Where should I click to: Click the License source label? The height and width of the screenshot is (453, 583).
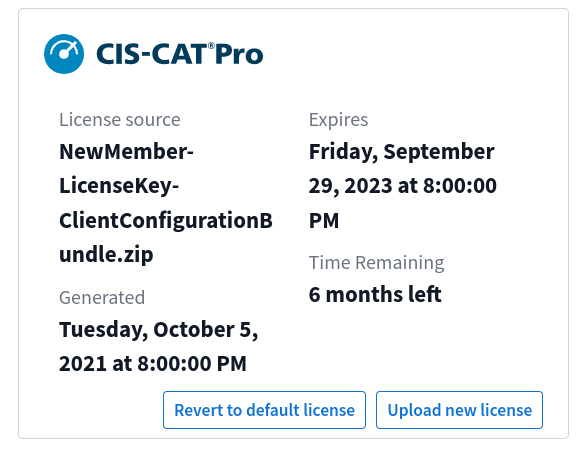pos(120,120)
